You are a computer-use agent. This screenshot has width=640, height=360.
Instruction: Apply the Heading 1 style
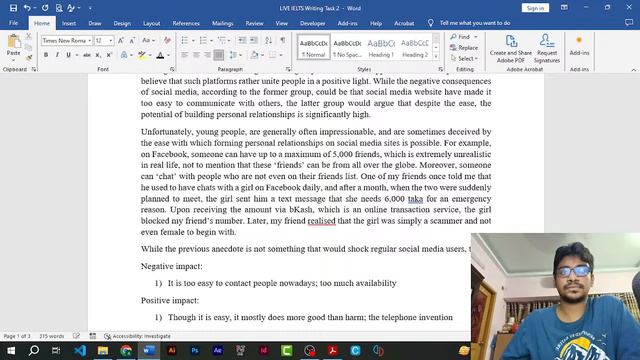381,47
